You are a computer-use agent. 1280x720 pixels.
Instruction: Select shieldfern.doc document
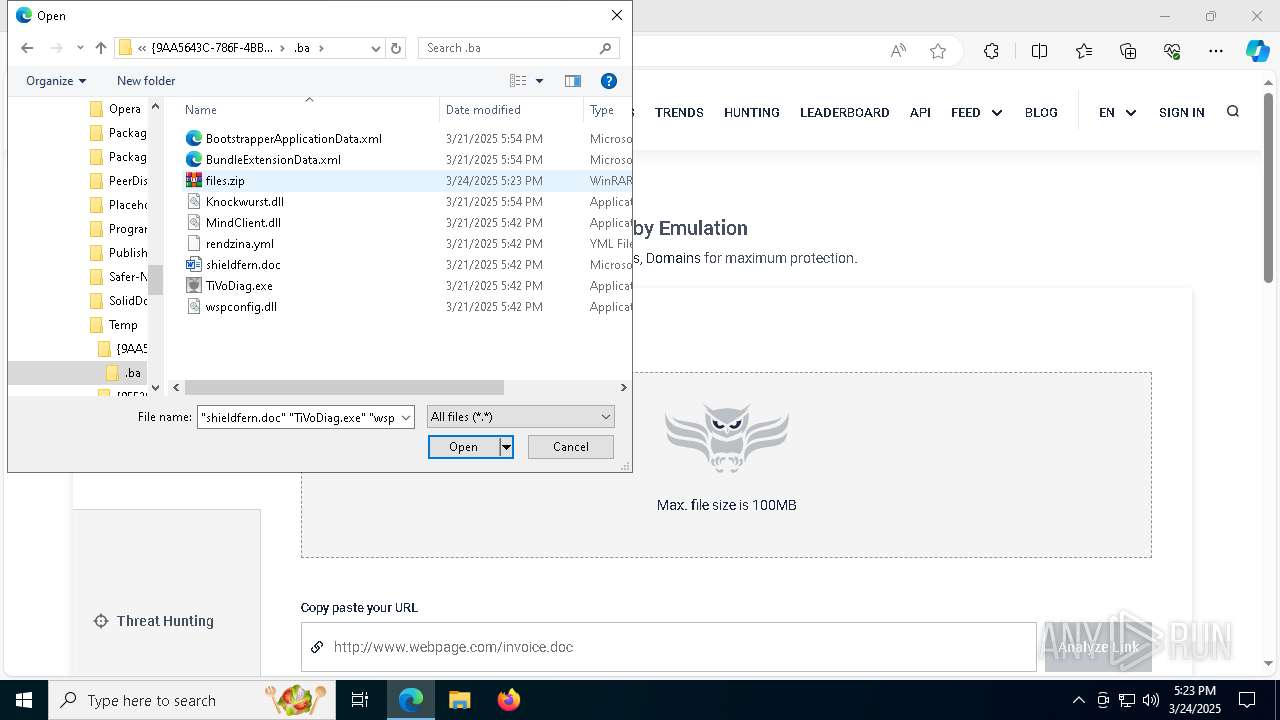click(x=243, y=265)
